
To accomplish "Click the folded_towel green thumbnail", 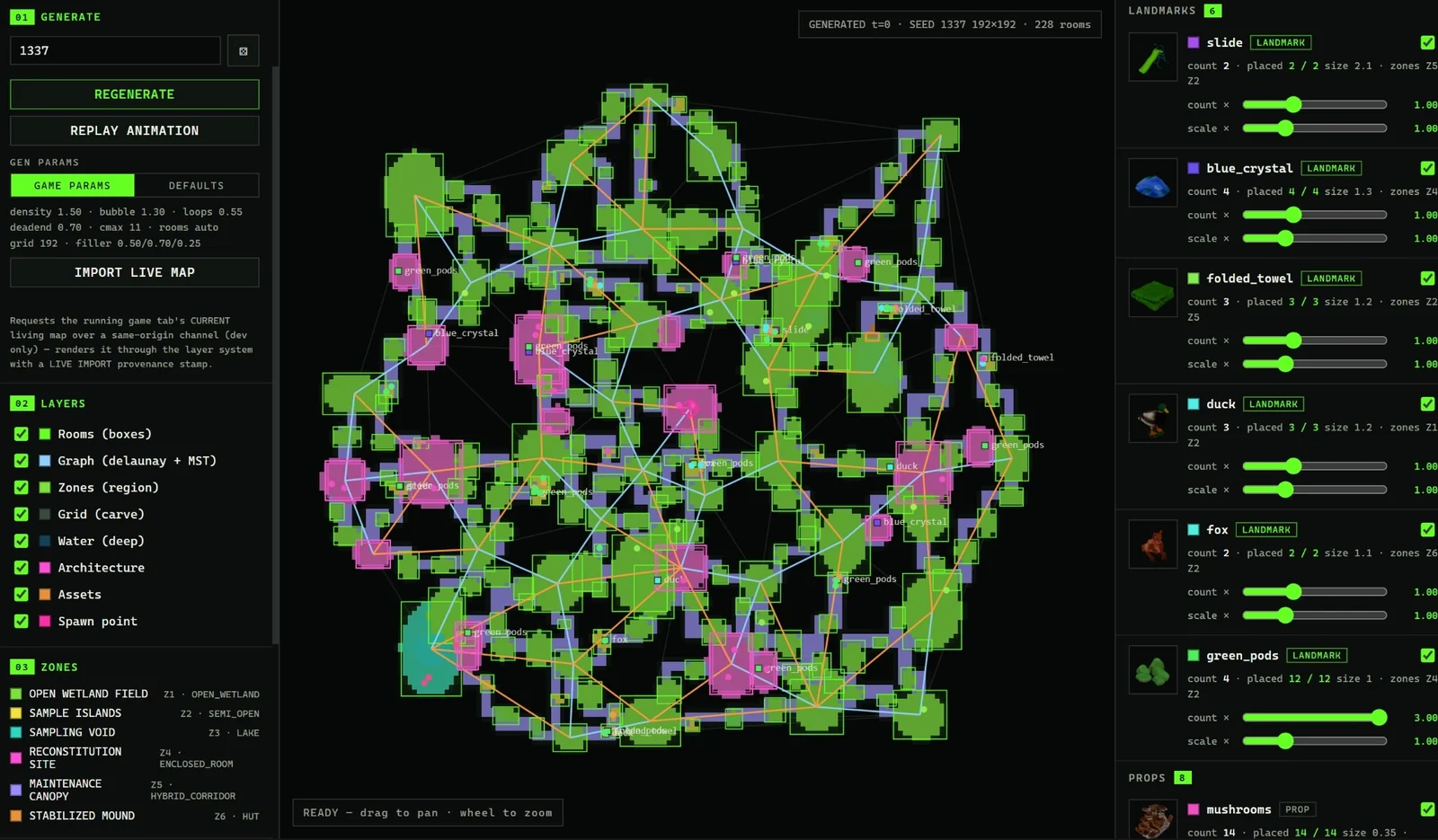I will (1153, 294).
